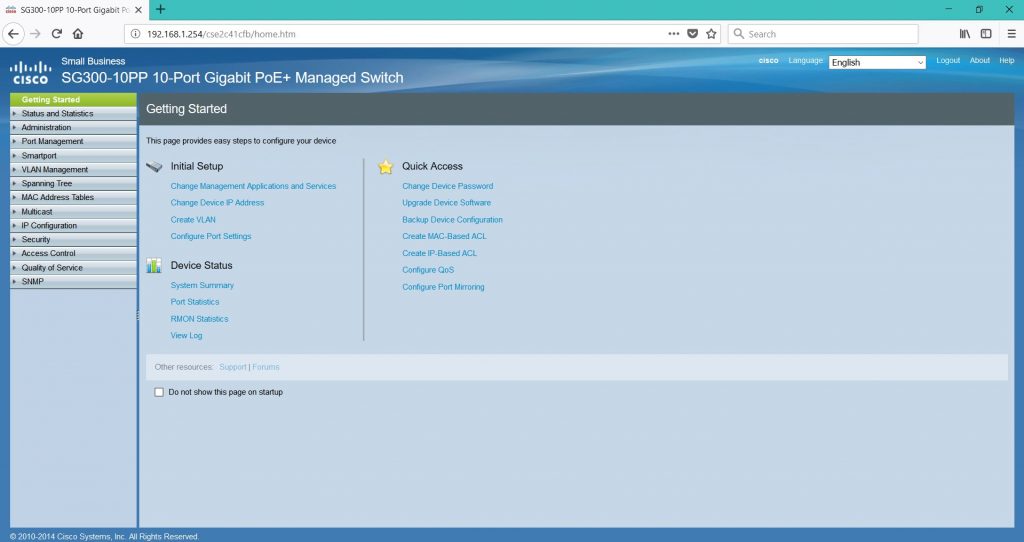Expand the Smartport menu

pyautogui.click(x=73, y=155)
